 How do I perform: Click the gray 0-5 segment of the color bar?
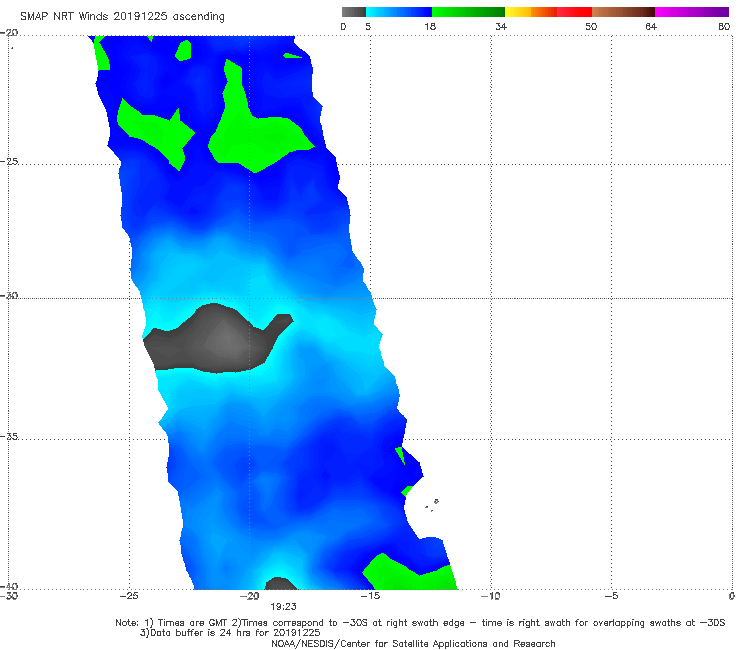click(354, 12)
